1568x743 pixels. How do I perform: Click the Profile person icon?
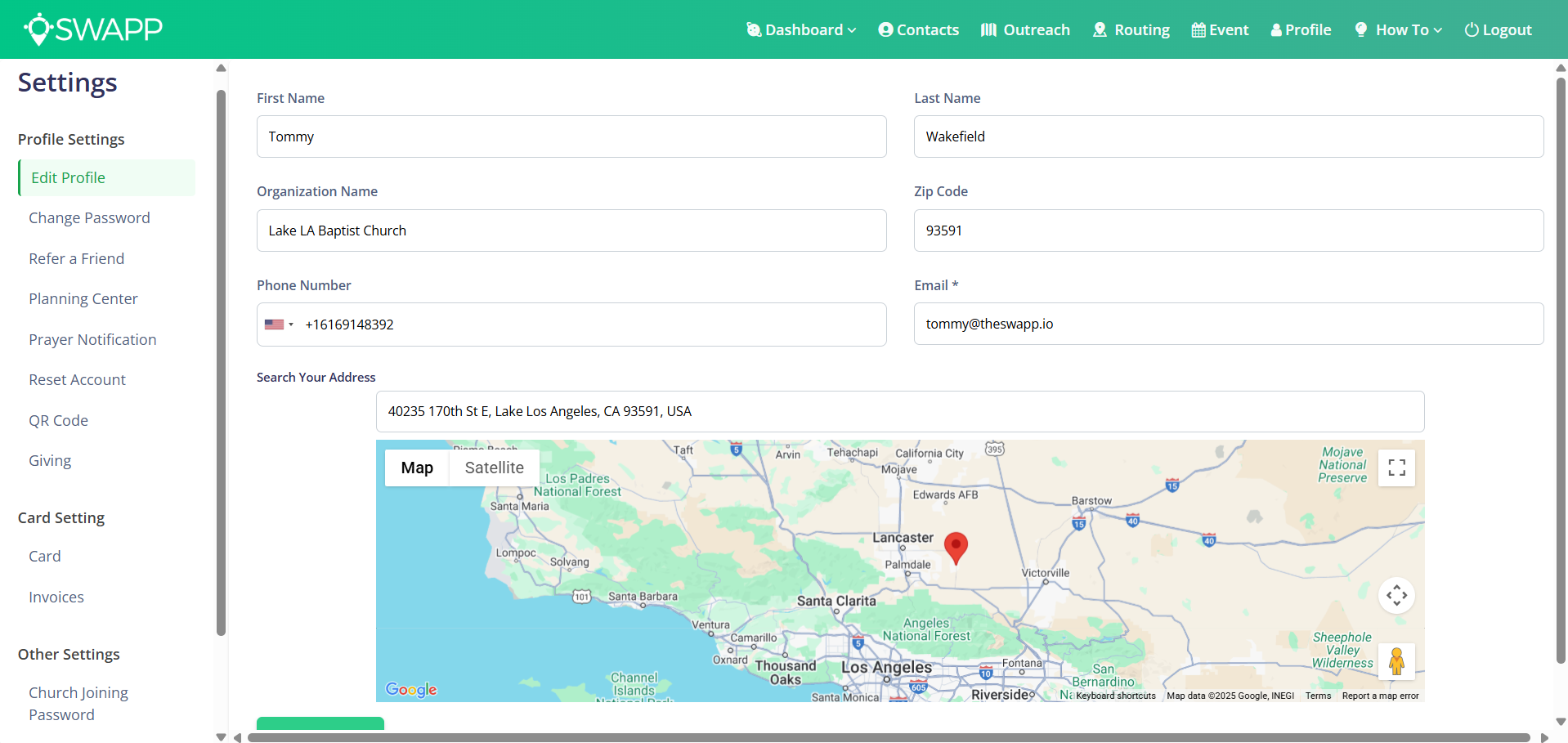click(1276, 29)
